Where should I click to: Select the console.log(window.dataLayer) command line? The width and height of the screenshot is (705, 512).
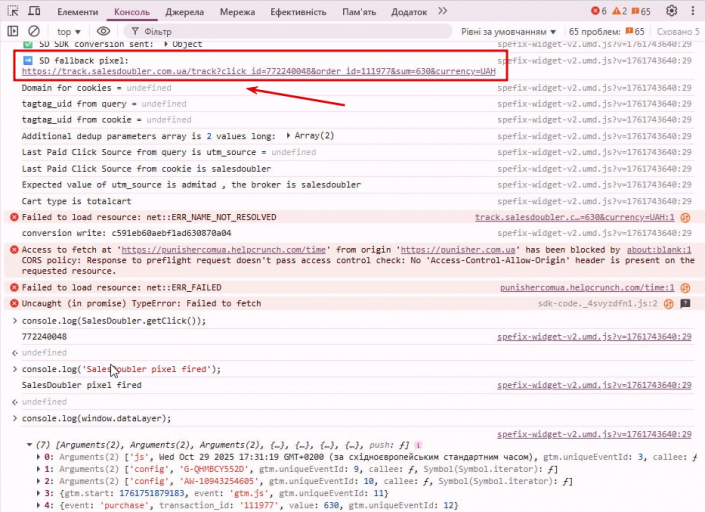point(96,419)
